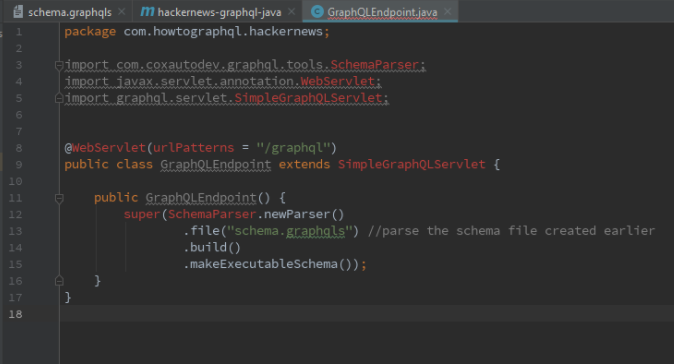This screenshot has width=674, height=364.
Task: Click the super keyword on line 12
Action: [142, 214]
